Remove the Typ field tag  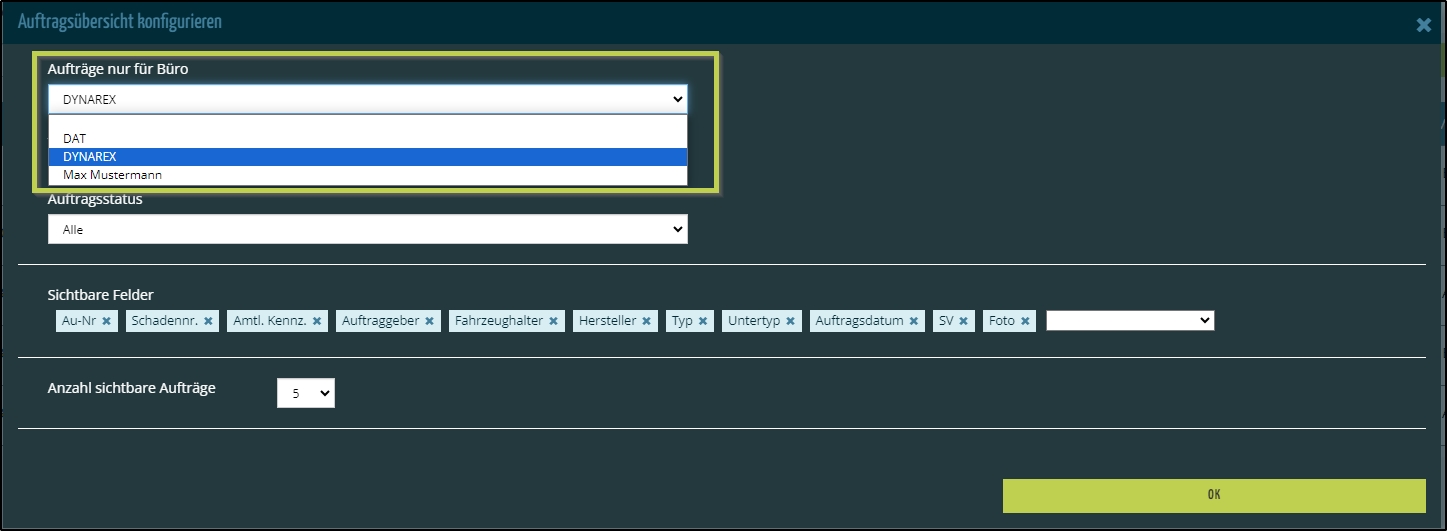click(x=703, y=321)
